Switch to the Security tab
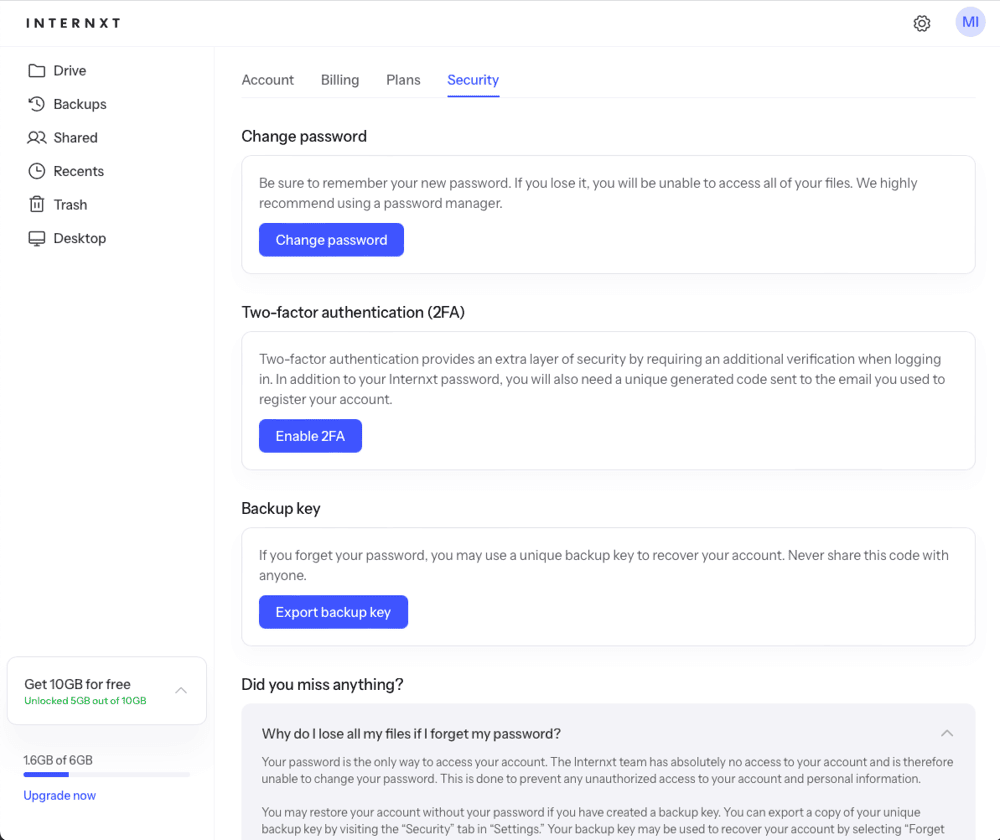Image resolution: width=1000 pixels, height=840 pixels. (472, 80)
